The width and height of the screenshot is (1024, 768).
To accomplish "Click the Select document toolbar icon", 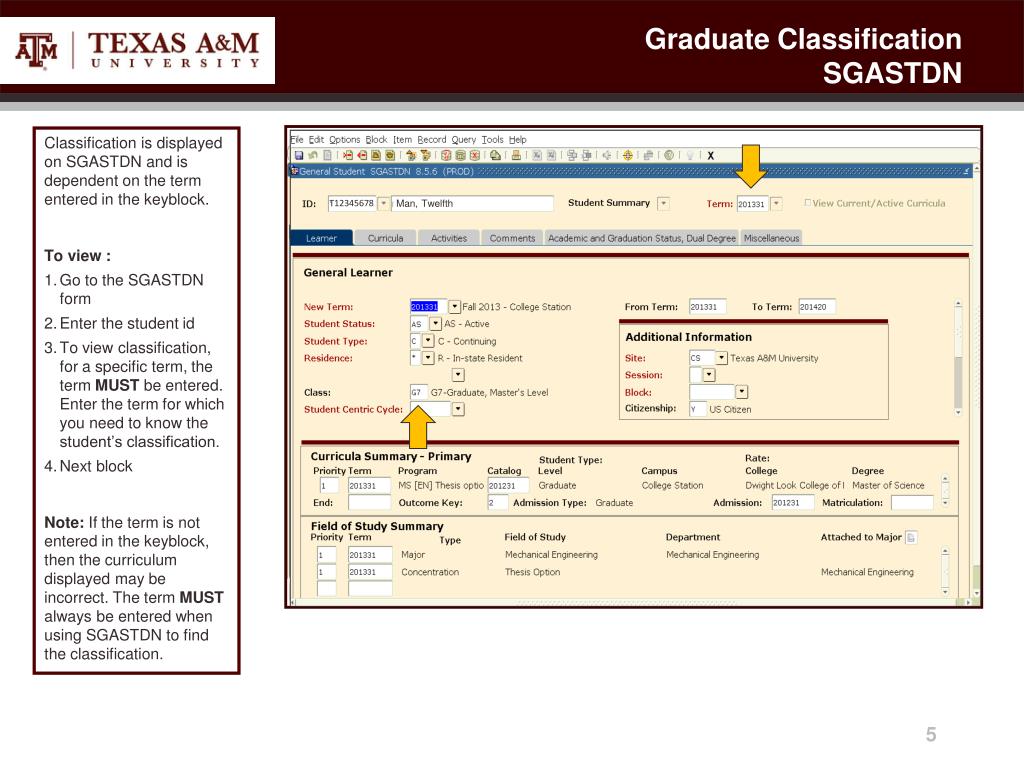I will click(x=328, y=155).
